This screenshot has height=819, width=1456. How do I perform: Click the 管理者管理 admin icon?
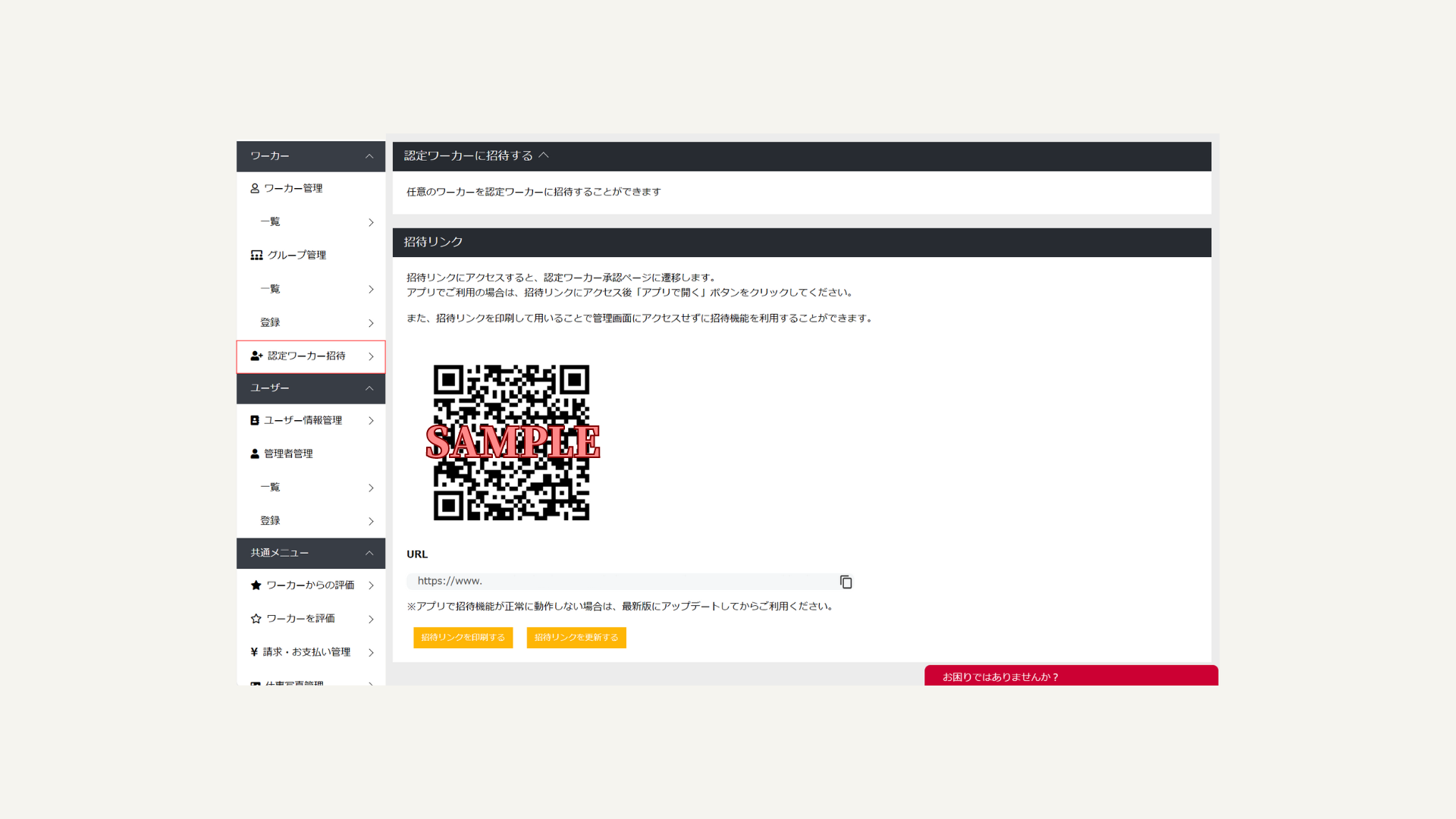pyautogui.click(x=253, y=453)
